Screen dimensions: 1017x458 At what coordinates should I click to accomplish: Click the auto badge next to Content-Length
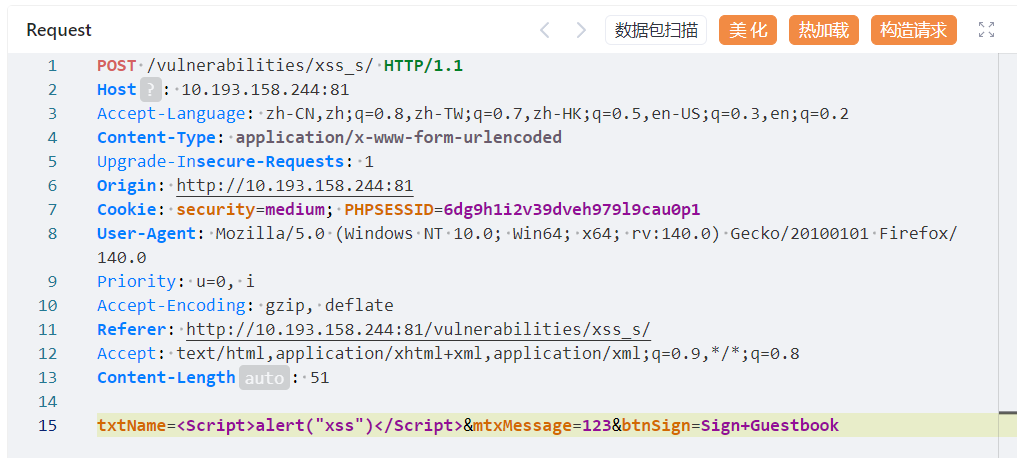[x=264, y=378]
